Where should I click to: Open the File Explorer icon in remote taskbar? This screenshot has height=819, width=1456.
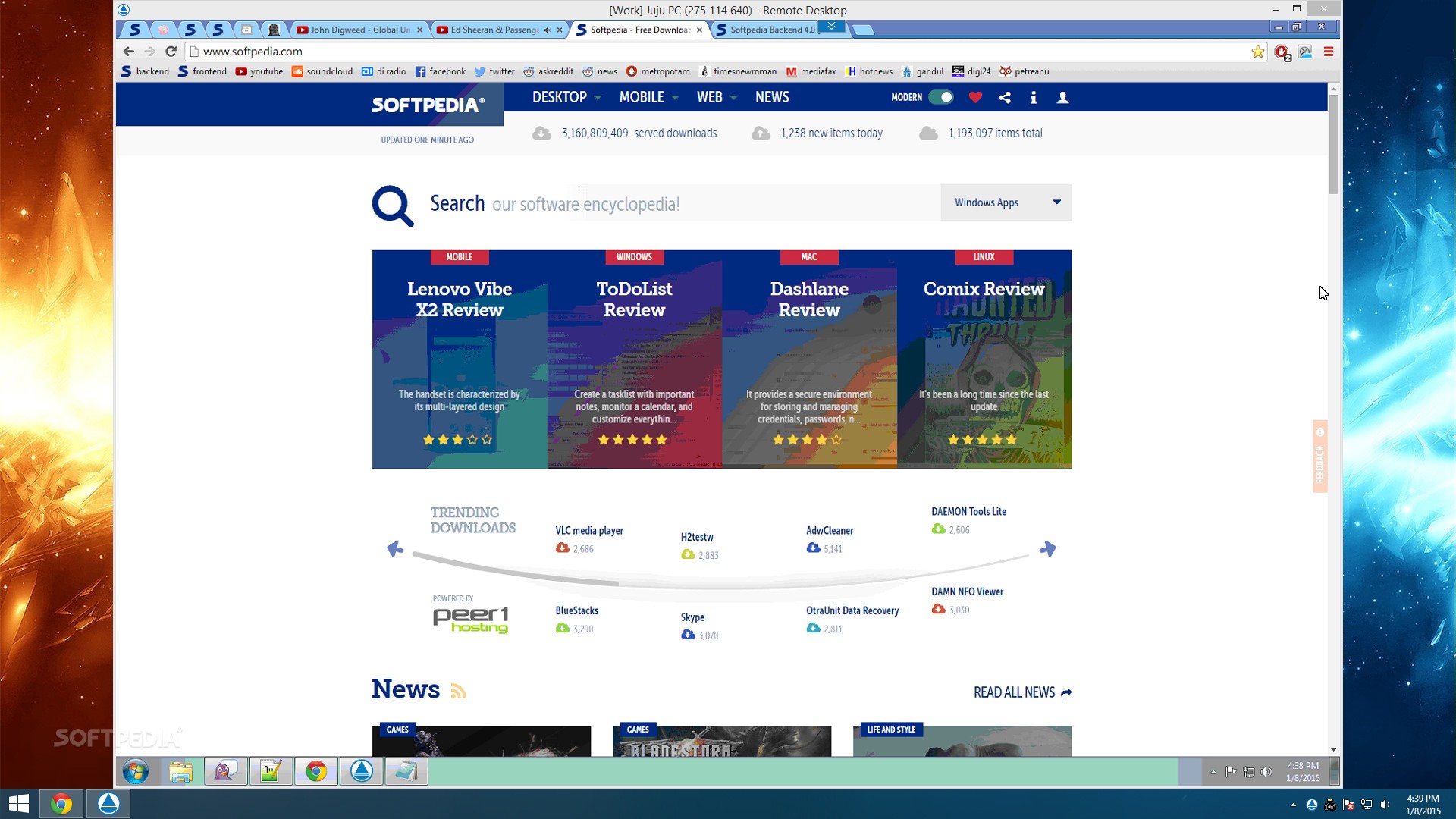(x=180, y=771)
